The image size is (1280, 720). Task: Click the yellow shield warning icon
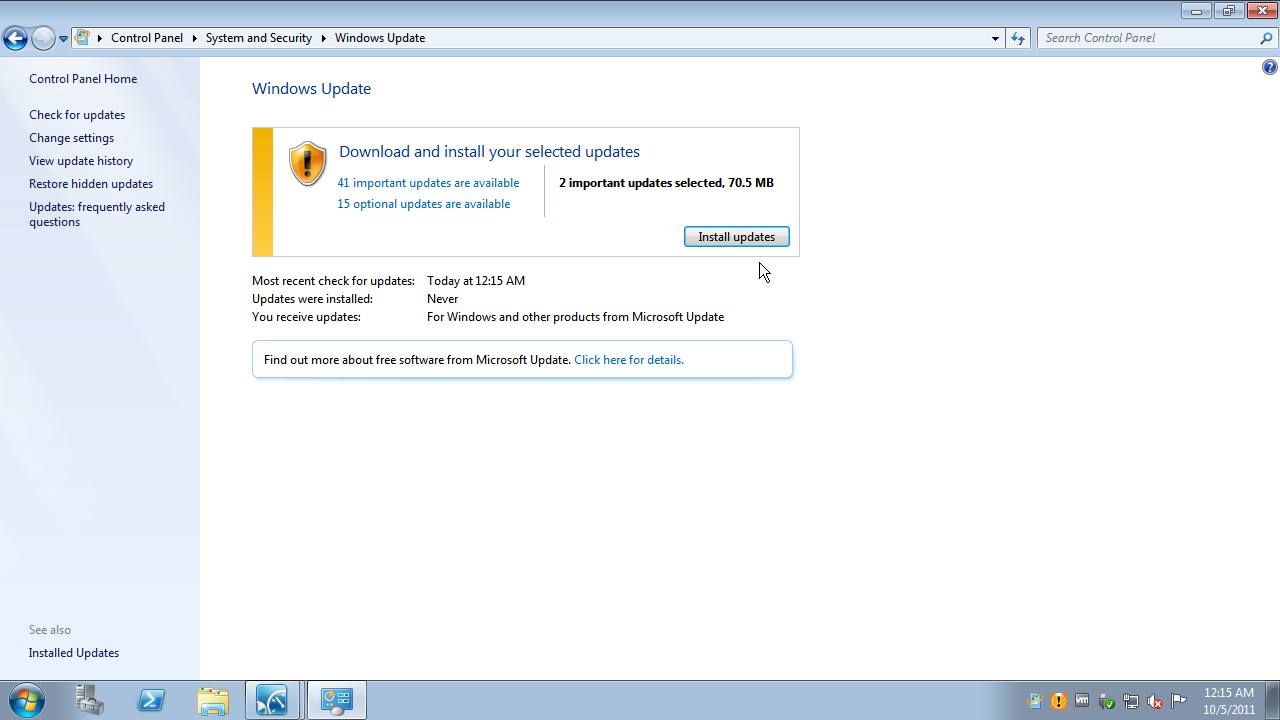coord(307,163)
